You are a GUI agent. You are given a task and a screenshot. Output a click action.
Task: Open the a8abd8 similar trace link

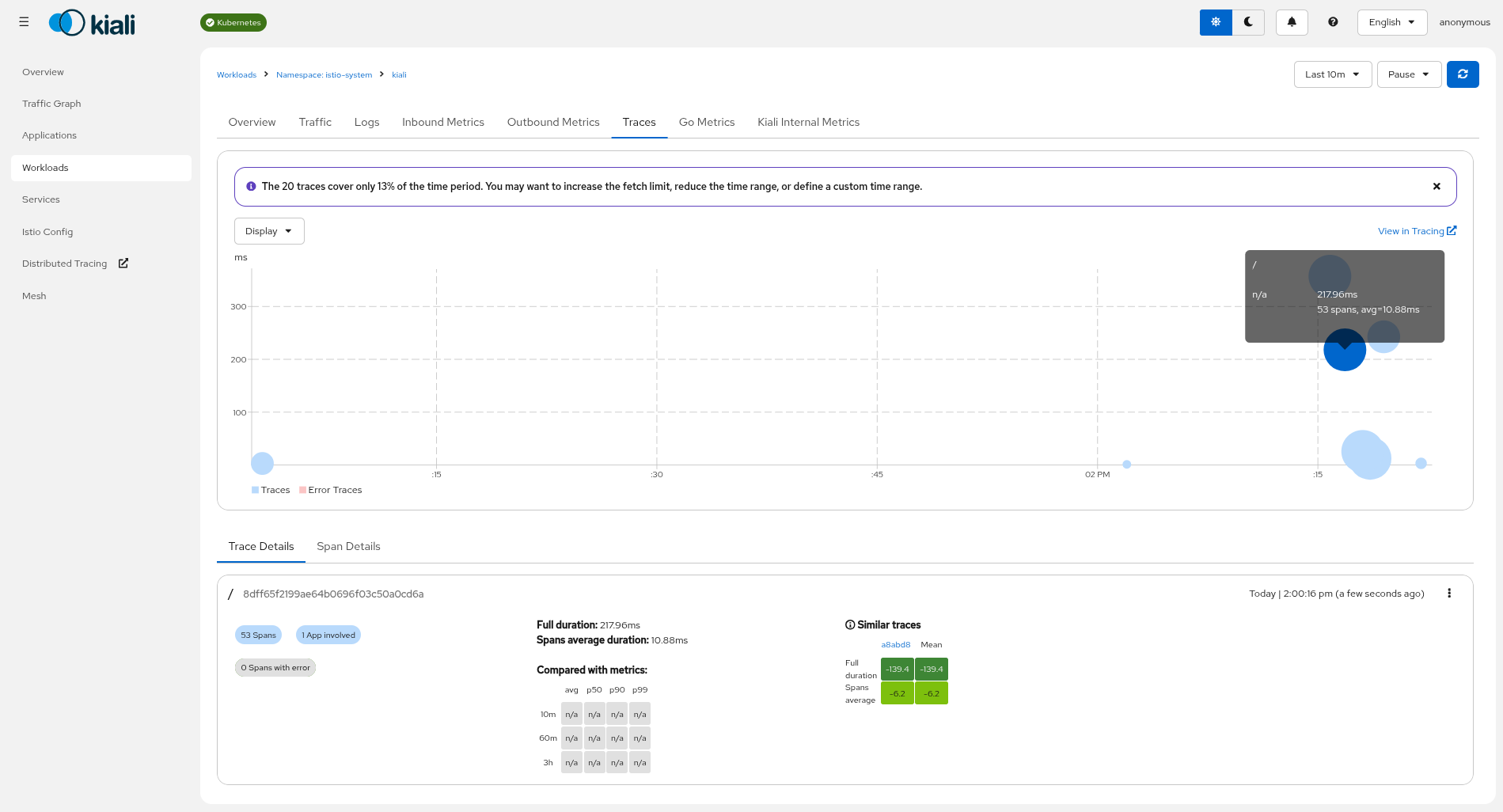[895, 645]
